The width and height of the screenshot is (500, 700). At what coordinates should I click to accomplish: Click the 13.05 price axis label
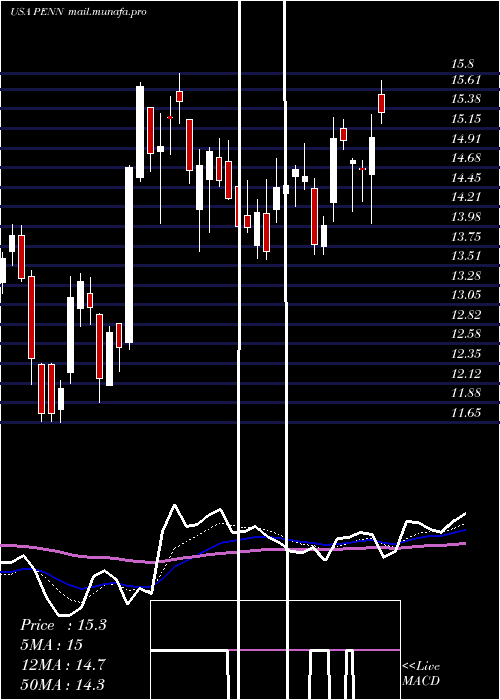(x=466, y=295)
